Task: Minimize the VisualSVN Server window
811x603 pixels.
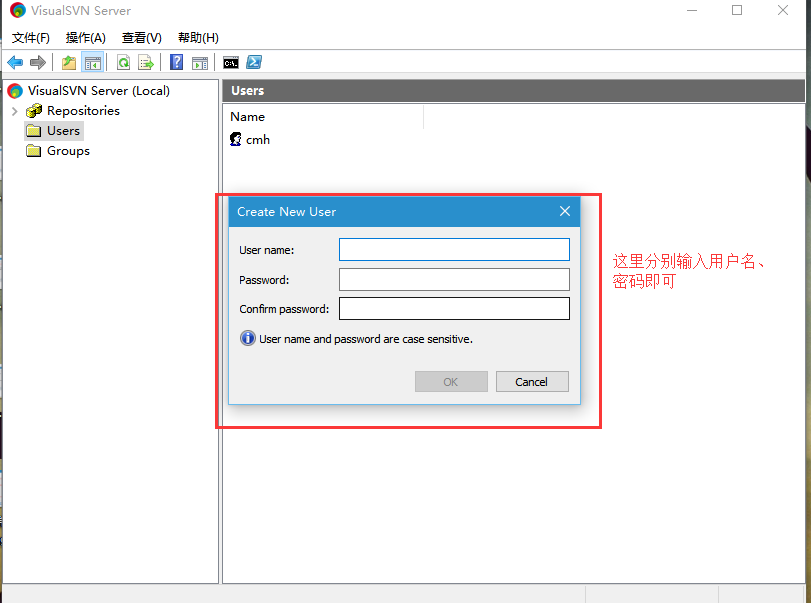Action: pyautogui.click(x=692, y=10)
